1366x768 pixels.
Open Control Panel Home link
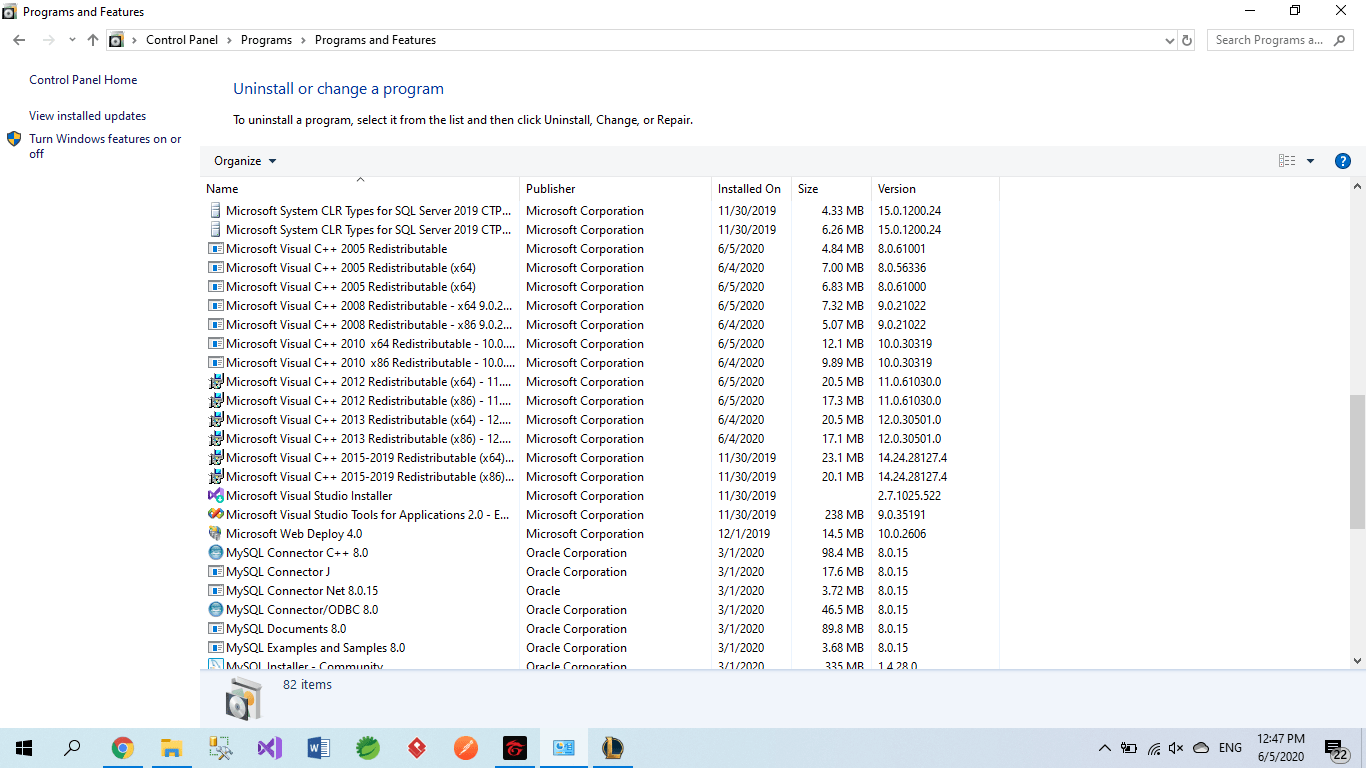click(83, 80)
